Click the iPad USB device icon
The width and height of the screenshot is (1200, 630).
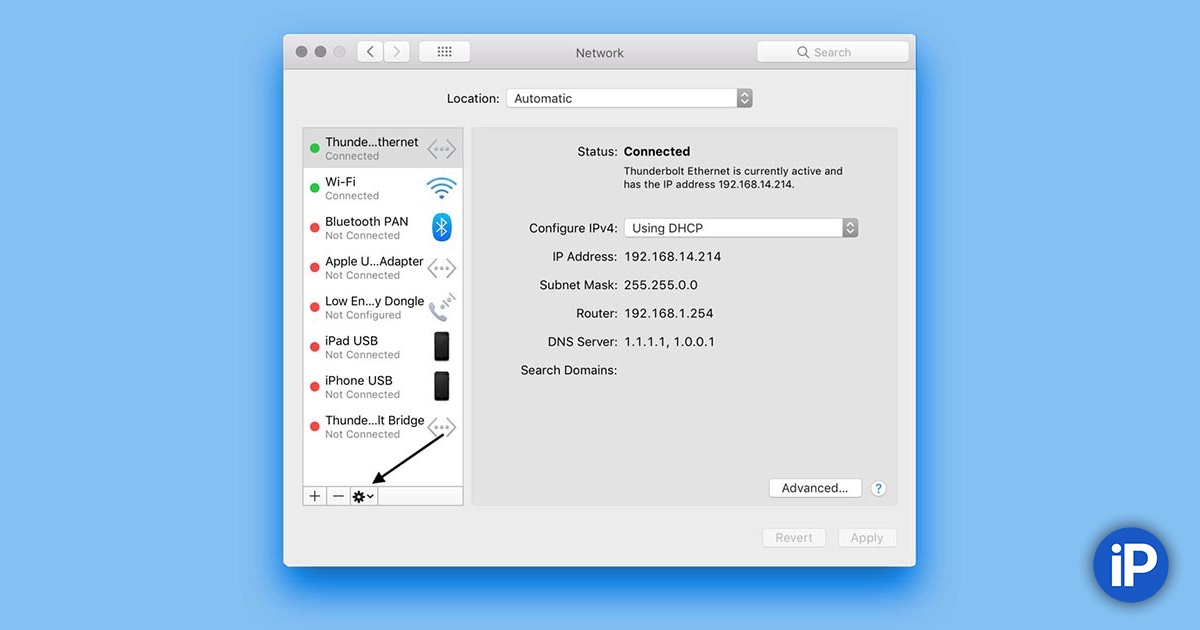pyautogui.click(x=441, y=347)
